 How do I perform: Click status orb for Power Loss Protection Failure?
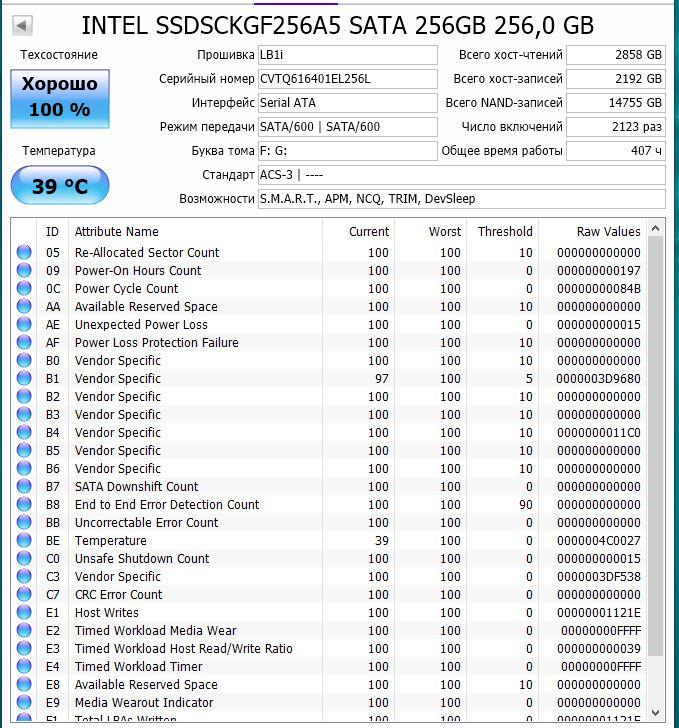[x=24, y=342]
